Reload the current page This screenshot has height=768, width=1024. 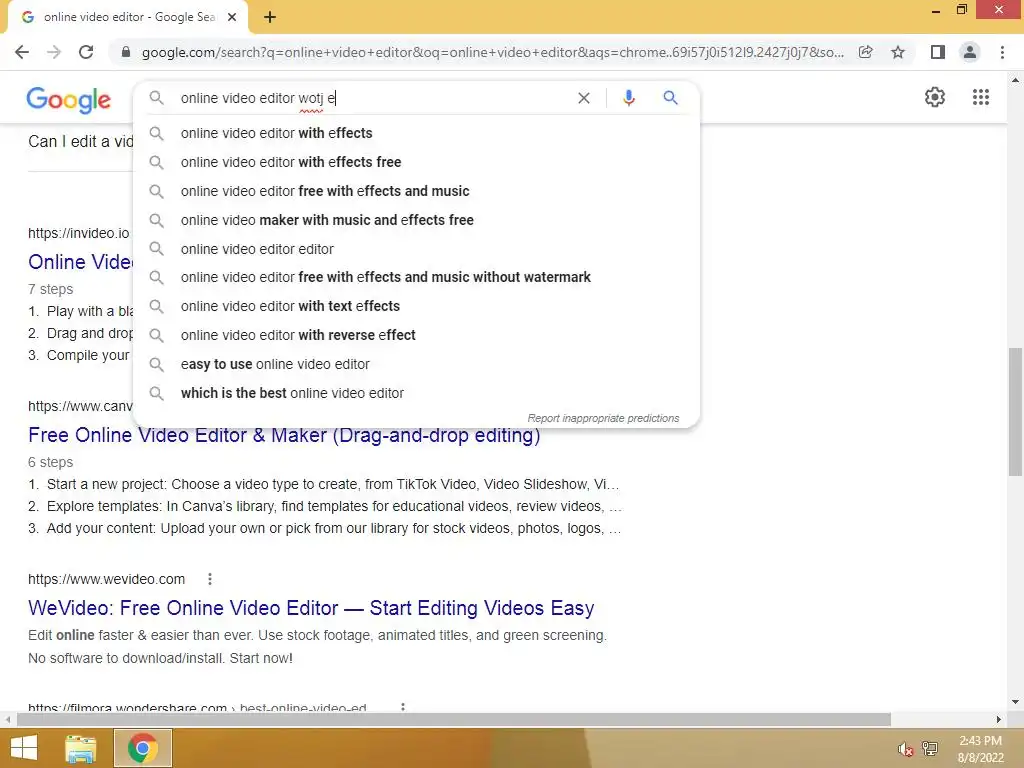(86, 52)
